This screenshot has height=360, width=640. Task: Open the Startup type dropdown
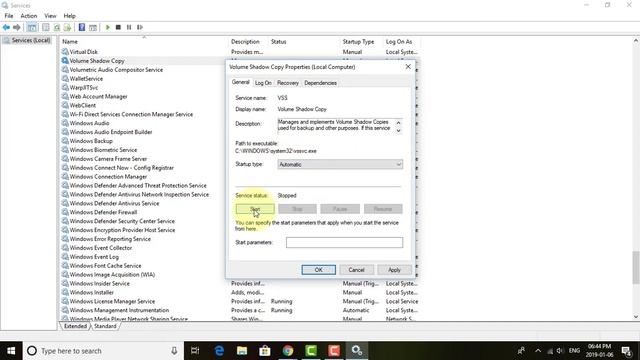pos(340,164)
